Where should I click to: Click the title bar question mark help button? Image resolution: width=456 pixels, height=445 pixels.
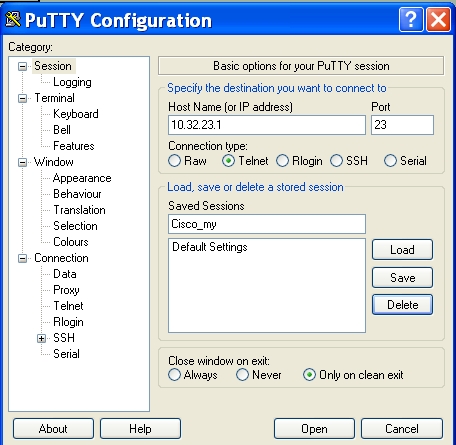tap(411, 20)
